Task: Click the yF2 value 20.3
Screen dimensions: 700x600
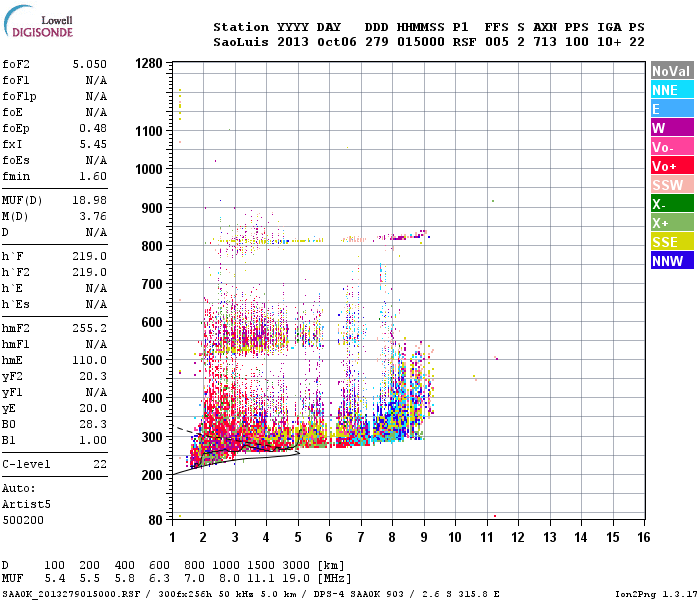Action: (x=93, y=376)
